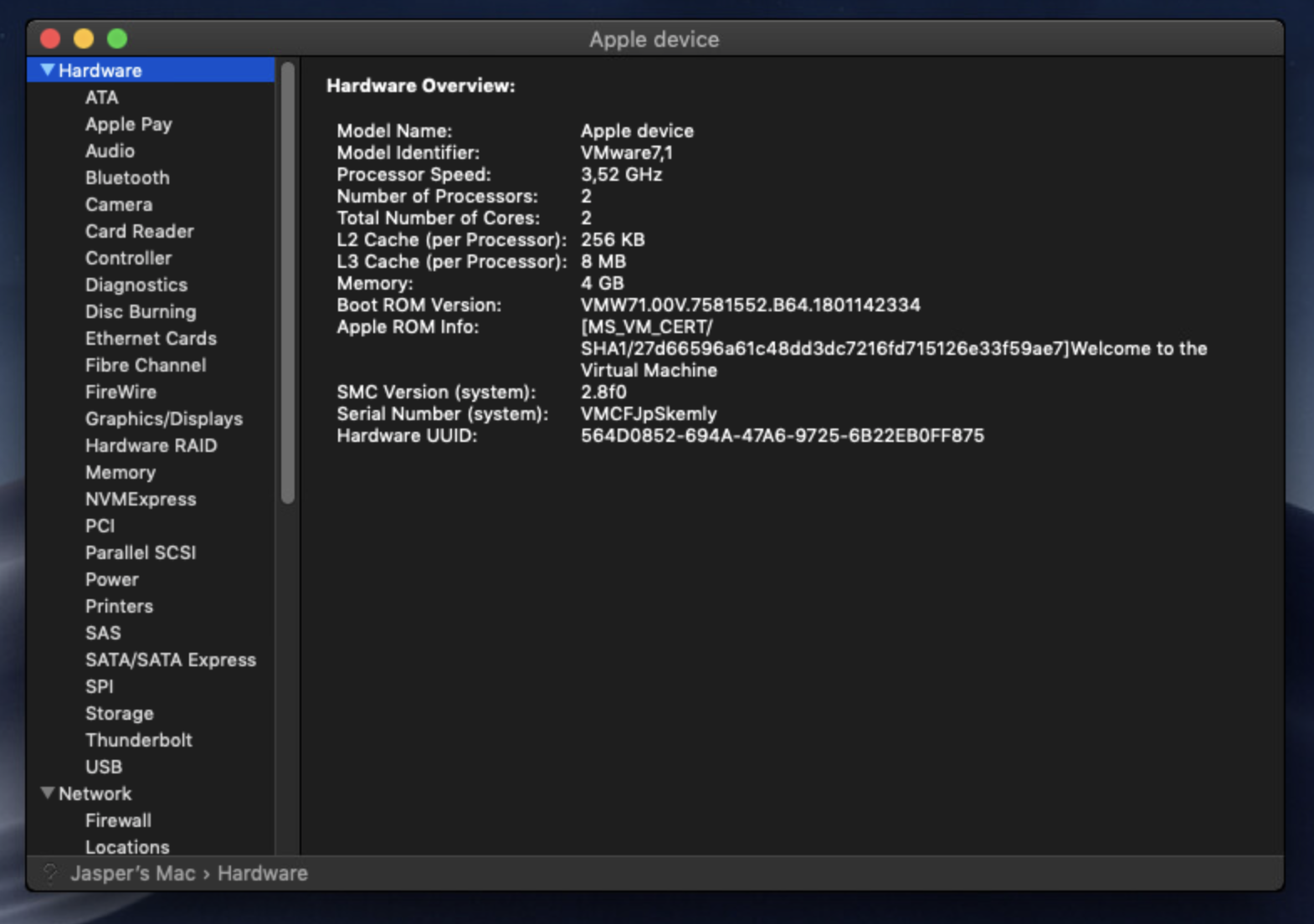Screen dimensions: 1314x924
Task: Select the Hardware category row
Action: tap(151, 70)
